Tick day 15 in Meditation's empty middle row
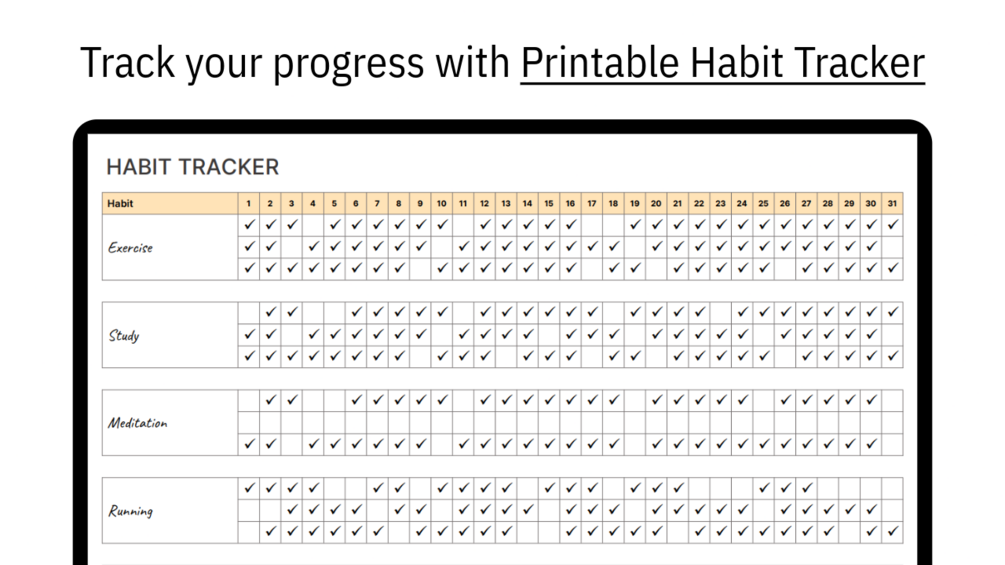Viewport: 1005px width, 565px height. click(x=549, y=422)
